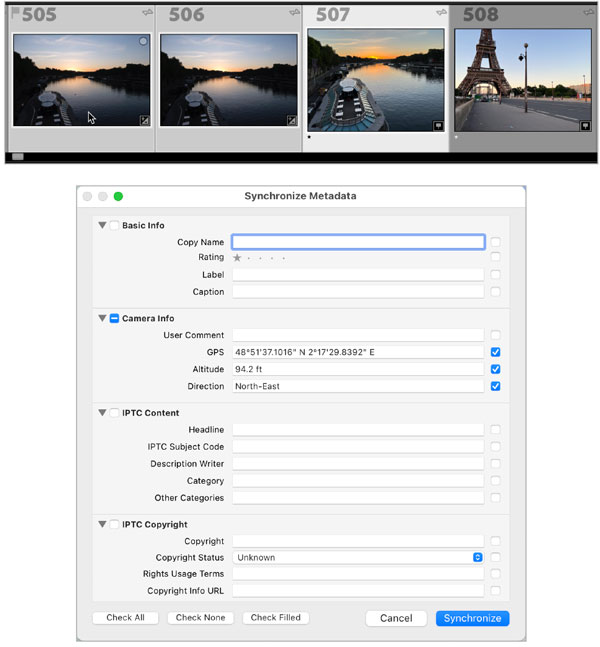Uncheck the Direction checkbox

[x=496, y=386]
